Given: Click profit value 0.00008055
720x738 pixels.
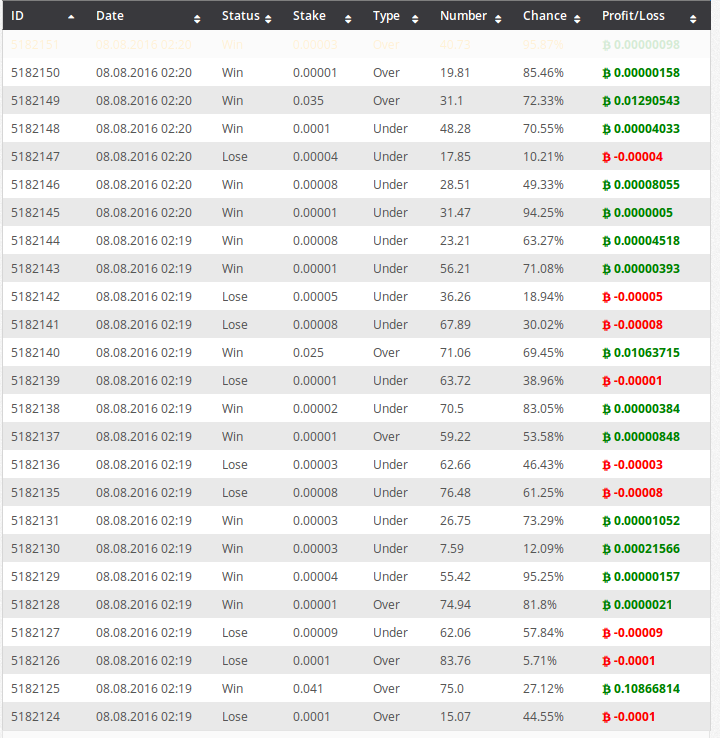Looking at the screenshot, I should 647,185.
